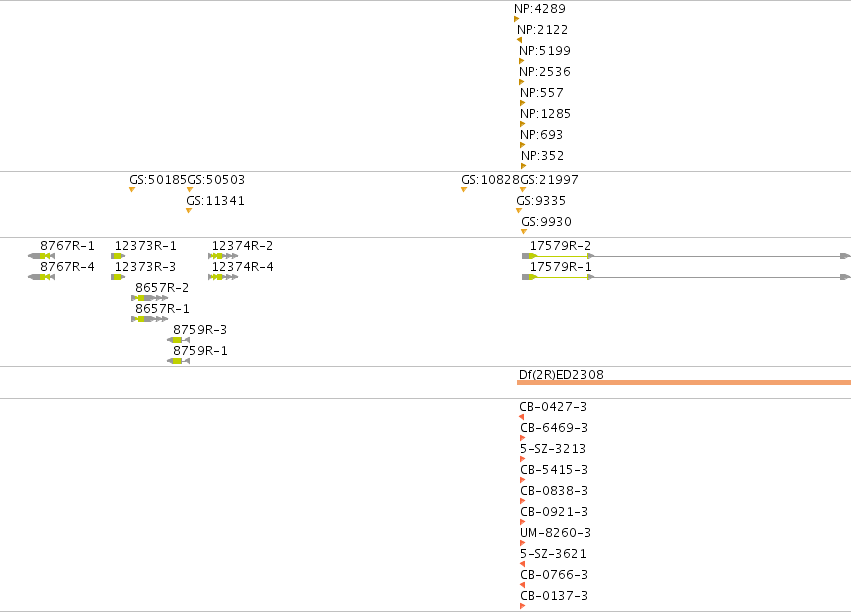Screen dimensions: 851x612
Task: Select the 12374R-2 transcript glyph
Action: (x=223, y=256)
